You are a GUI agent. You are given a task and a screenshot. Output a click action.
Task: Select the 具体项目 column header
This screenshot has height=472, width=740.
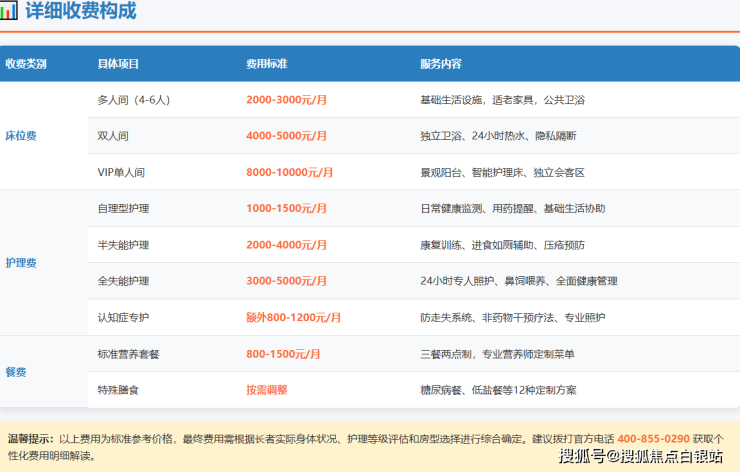point(118,64)
